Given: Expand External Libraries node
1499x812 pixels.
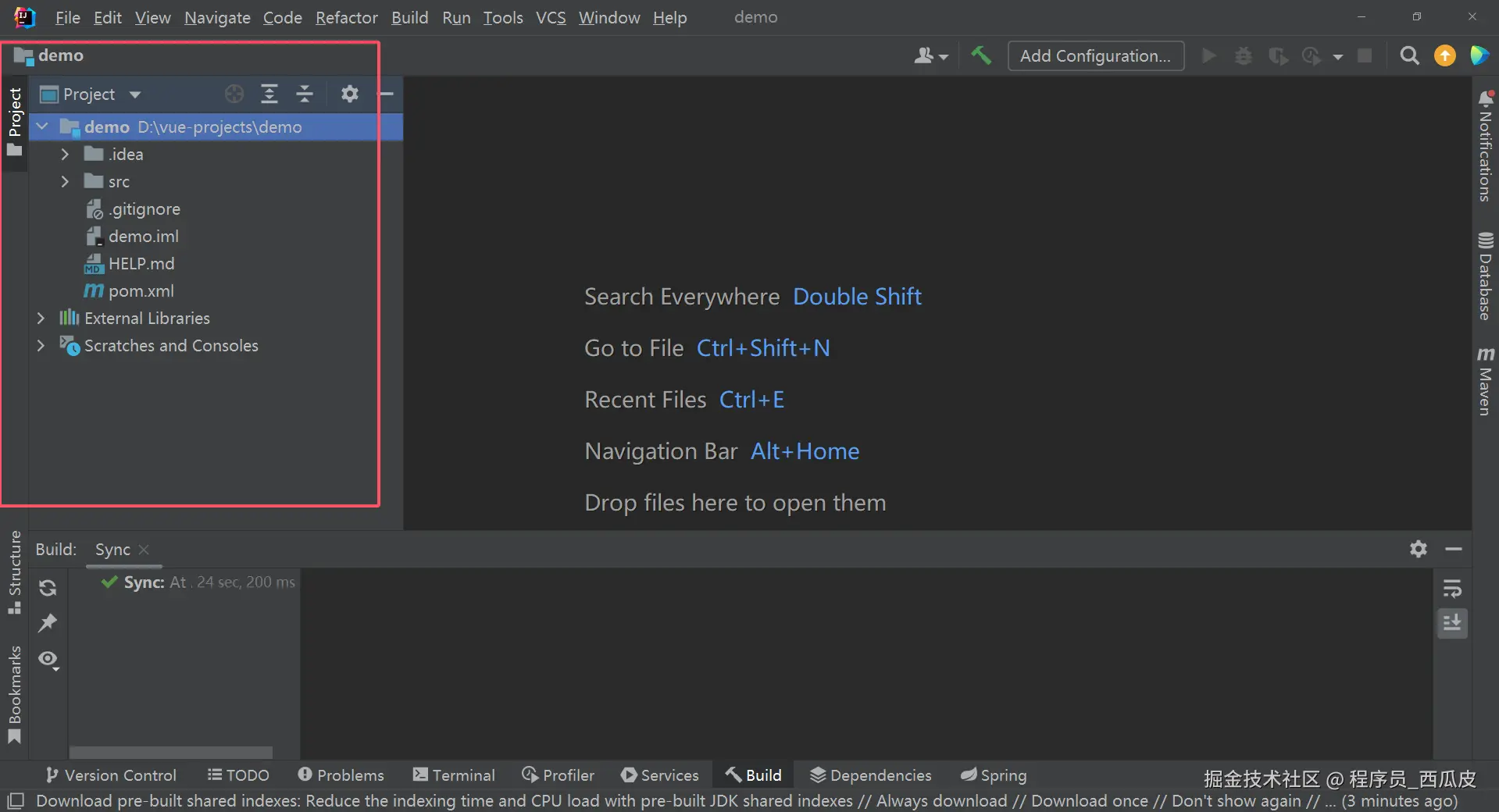Looking at the screenshot, I should pos(41,319).
